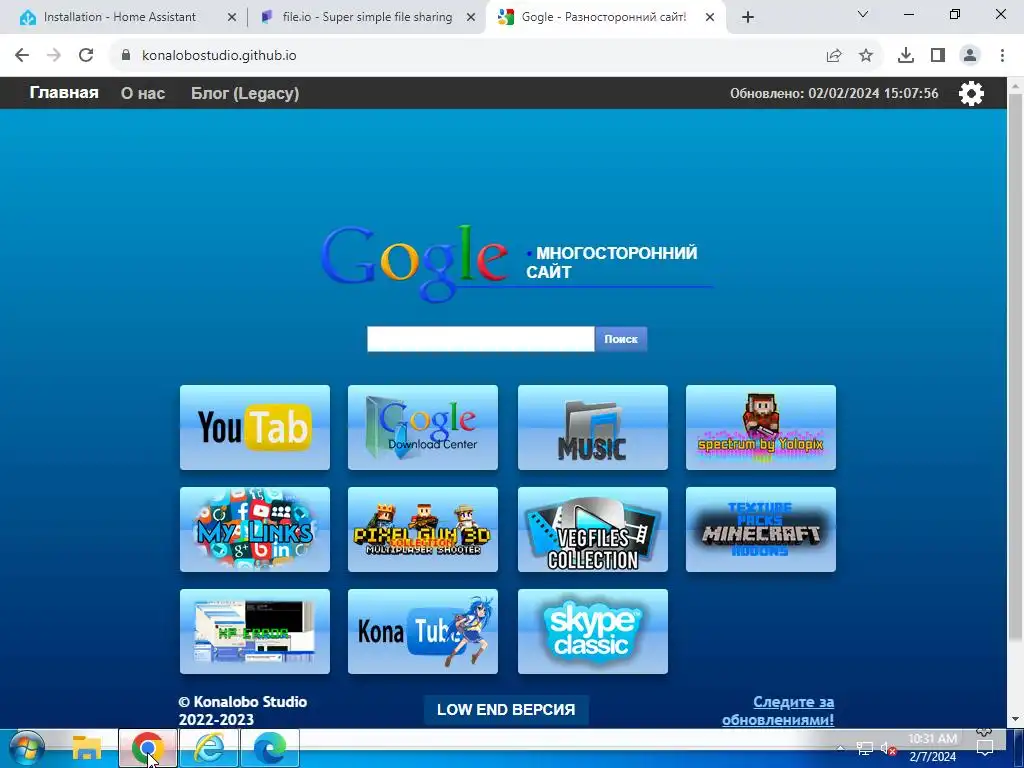This screenshot has width=1024, height=768.
Task: Click the Konalobo Studio copyright text
Action: point(243,711)
